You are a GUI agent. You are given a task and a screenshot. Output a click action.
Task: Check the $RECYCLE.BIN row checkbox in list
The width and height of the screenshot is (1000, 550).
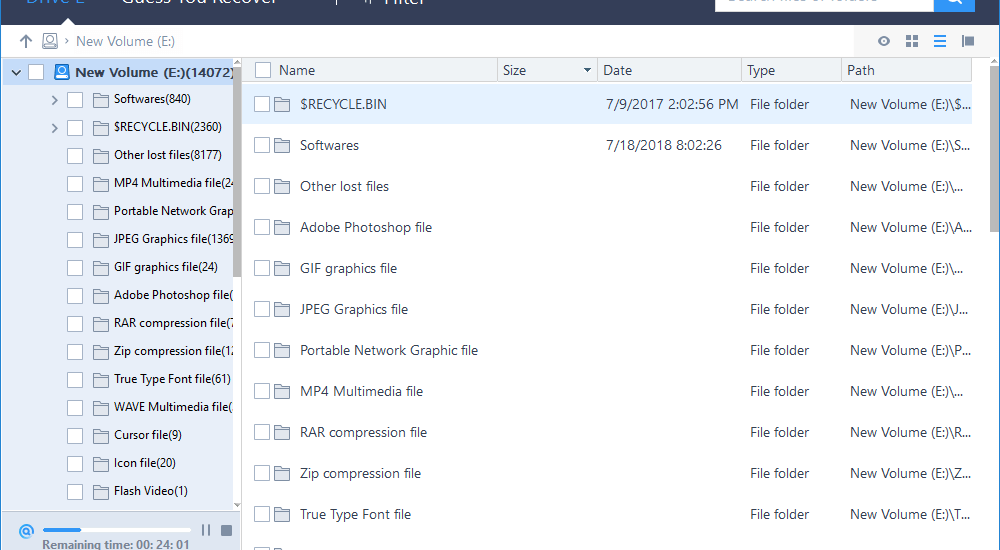point(261,104)
